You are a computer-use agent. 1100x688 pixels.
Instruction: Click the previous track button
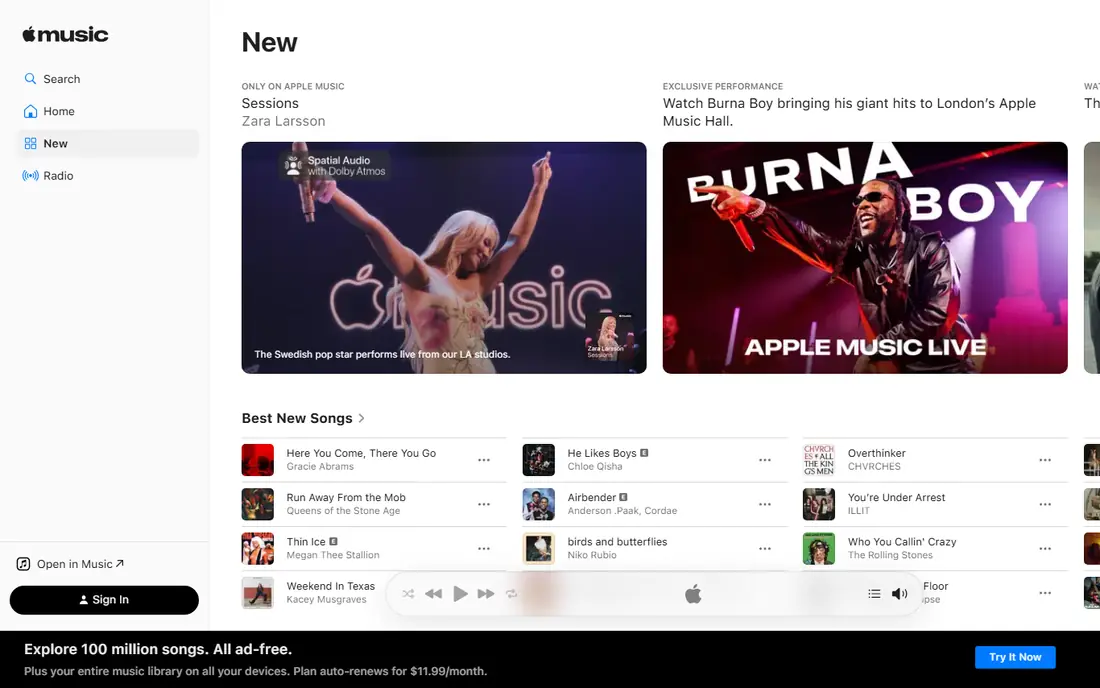pyautogui.click(x=434, y=594)
